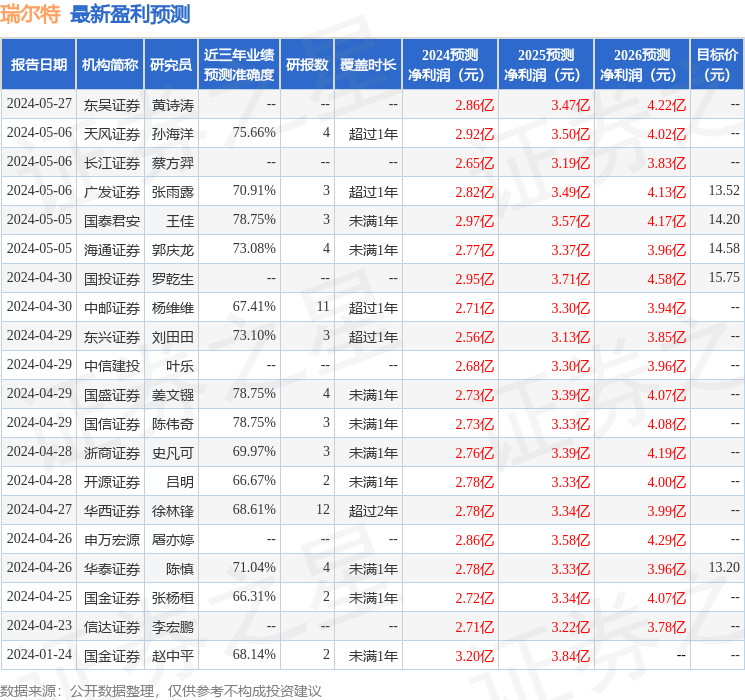Click researcher name 杨维维
This screenshot has width=745, height=700.
173,308
